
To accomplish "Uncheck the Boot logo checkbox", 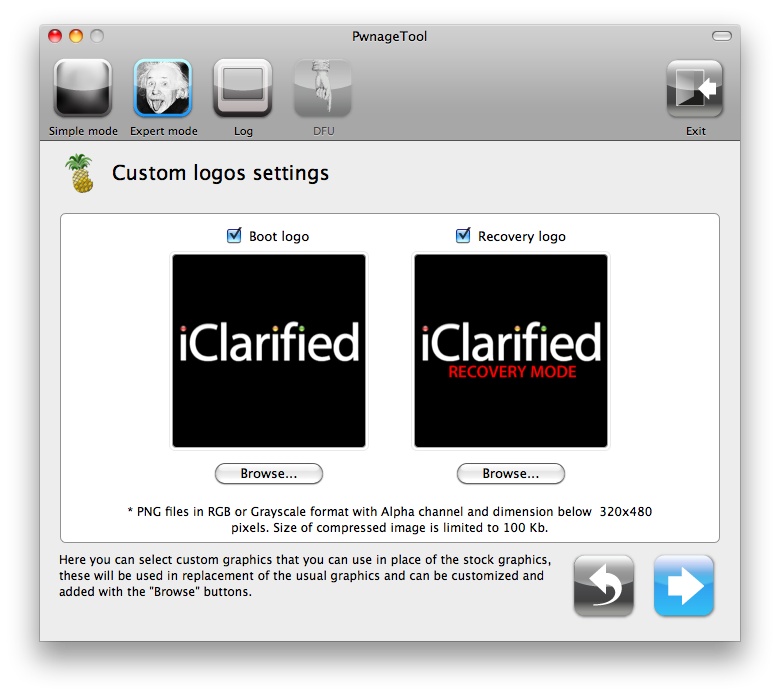I will 235,236.
